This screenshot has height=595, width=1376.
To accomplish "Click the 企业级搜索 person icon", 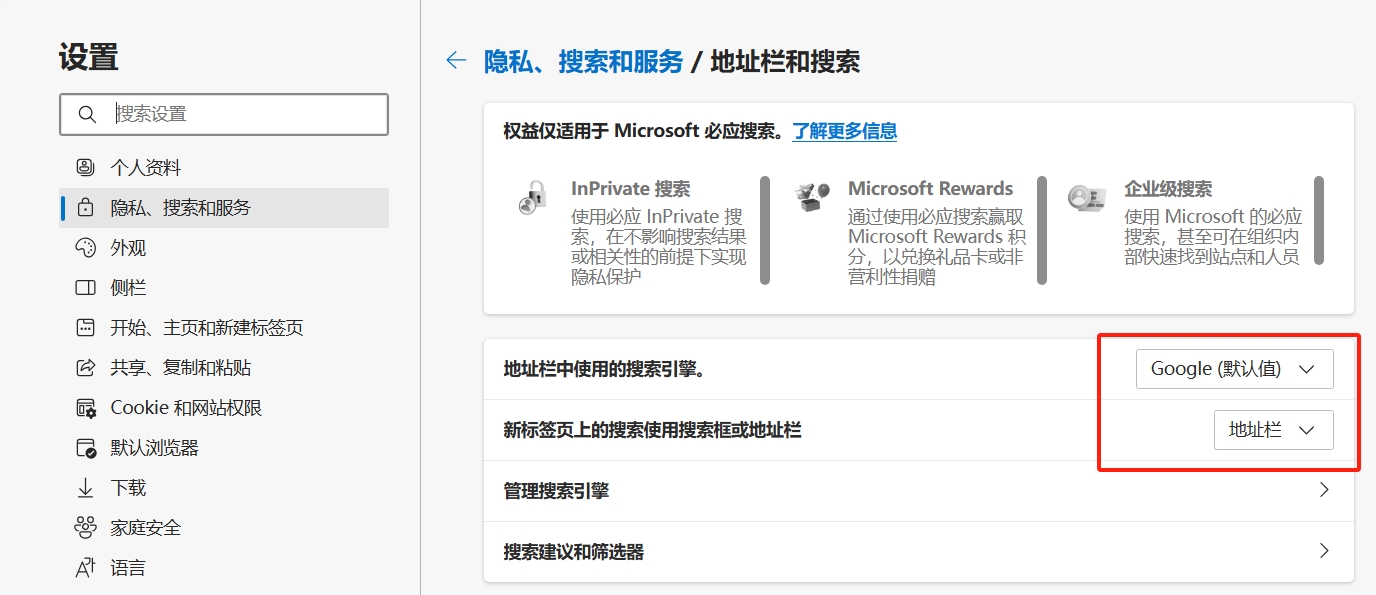I will 1086,197.
